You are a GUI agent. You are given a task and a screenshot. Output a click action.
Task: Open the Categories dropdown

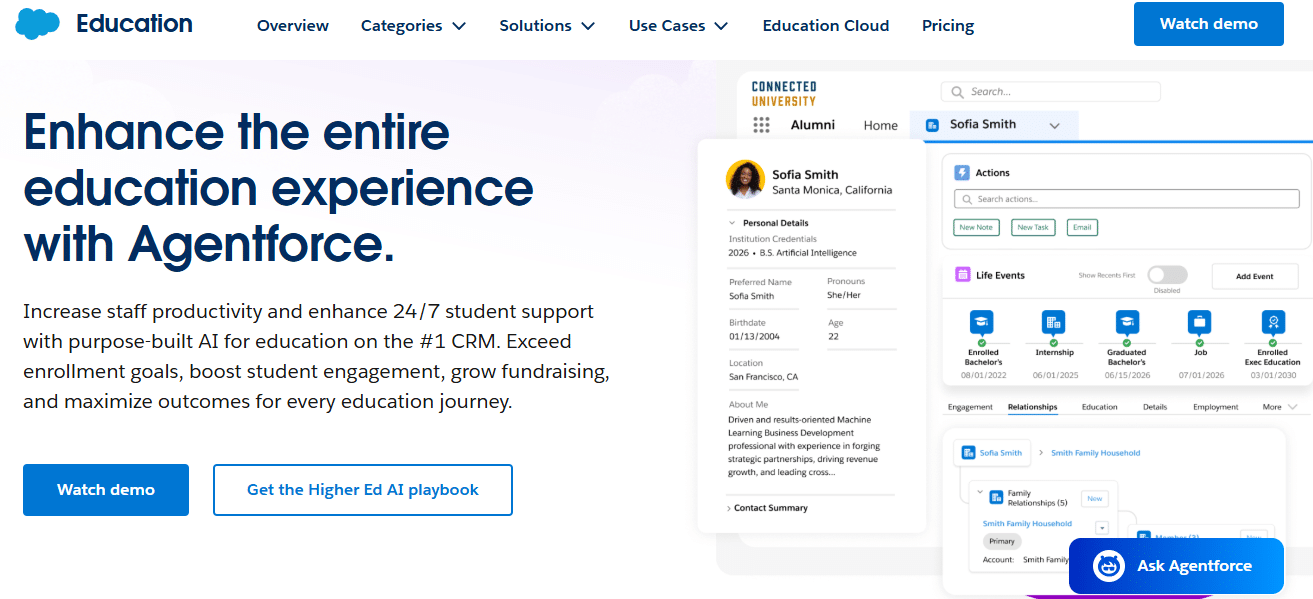point(413,25)
